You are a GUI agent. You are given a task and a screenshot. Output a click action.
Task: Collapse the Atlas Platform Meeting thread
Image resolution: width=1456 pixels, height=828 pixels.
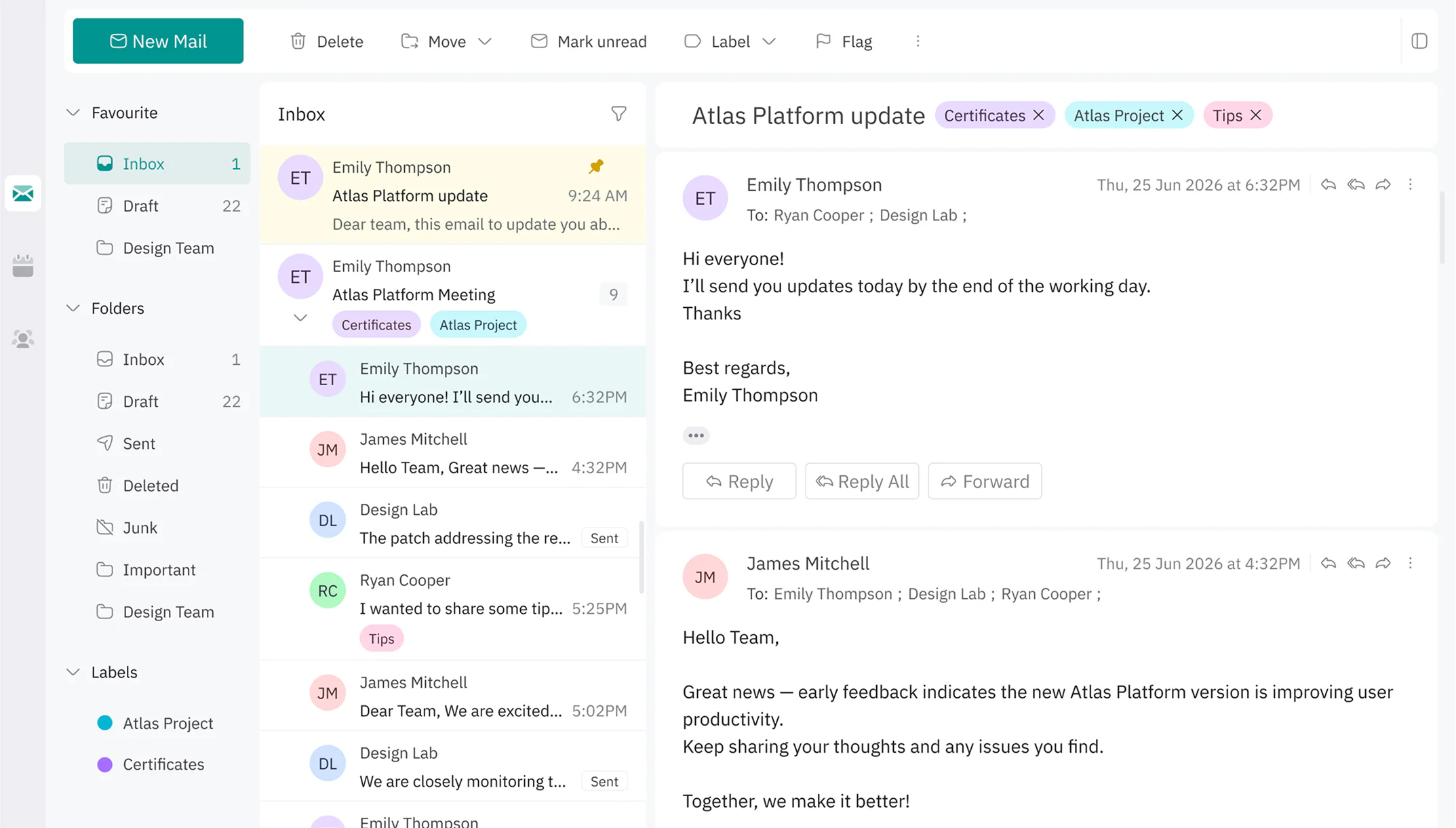[x=300, y=317]
